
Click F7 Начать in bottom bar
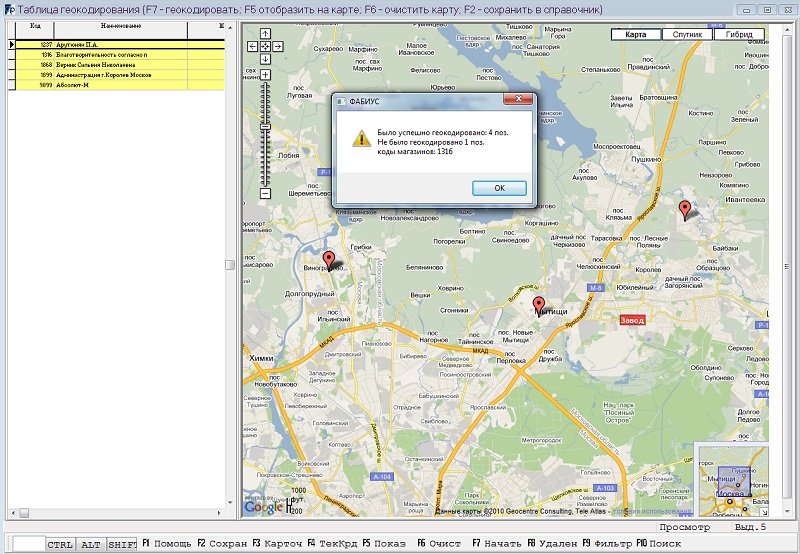[497, 544]
